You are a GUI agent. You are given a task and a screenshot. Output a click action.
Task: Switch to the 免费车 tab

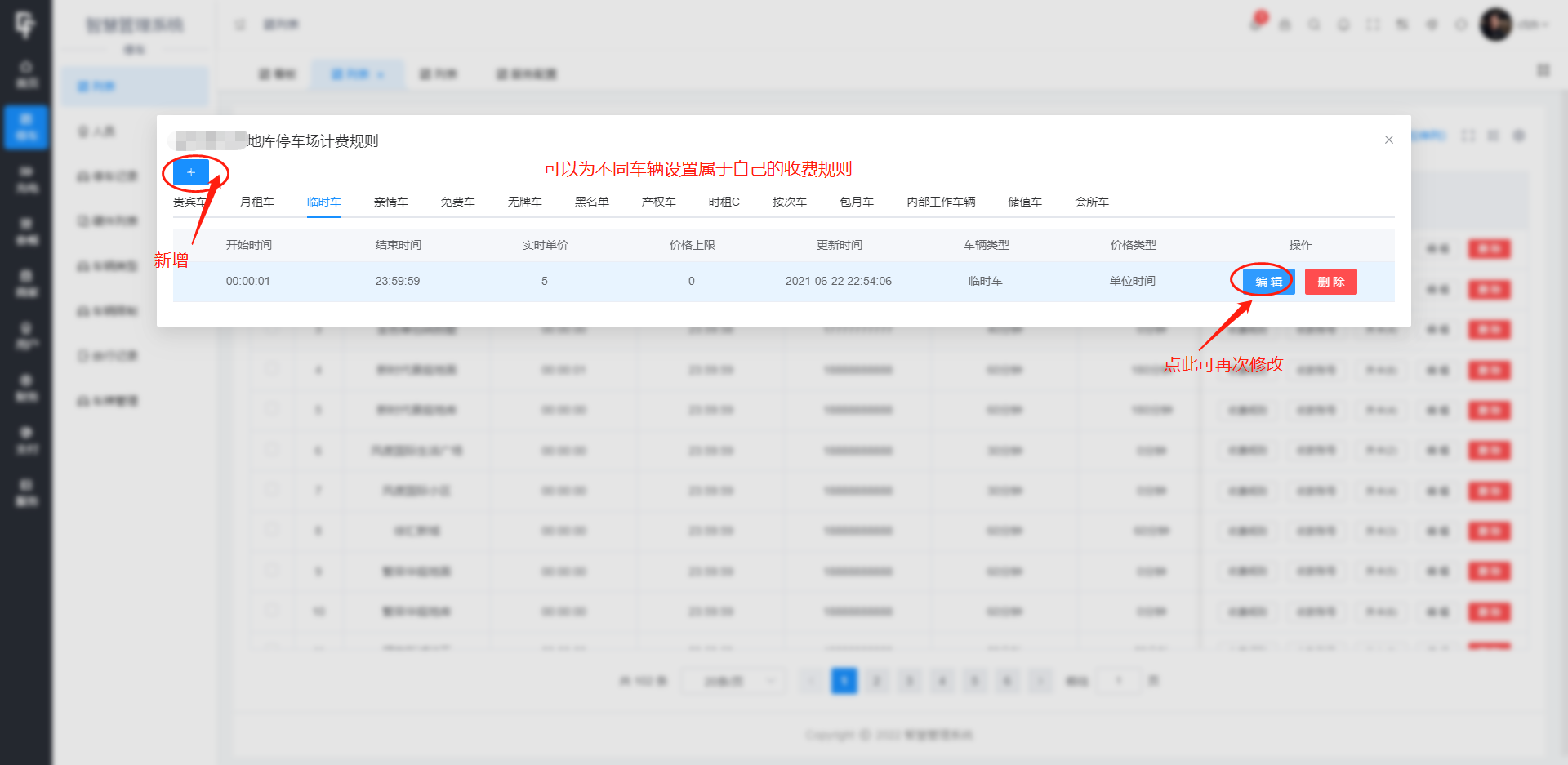(x=457, y=202)
